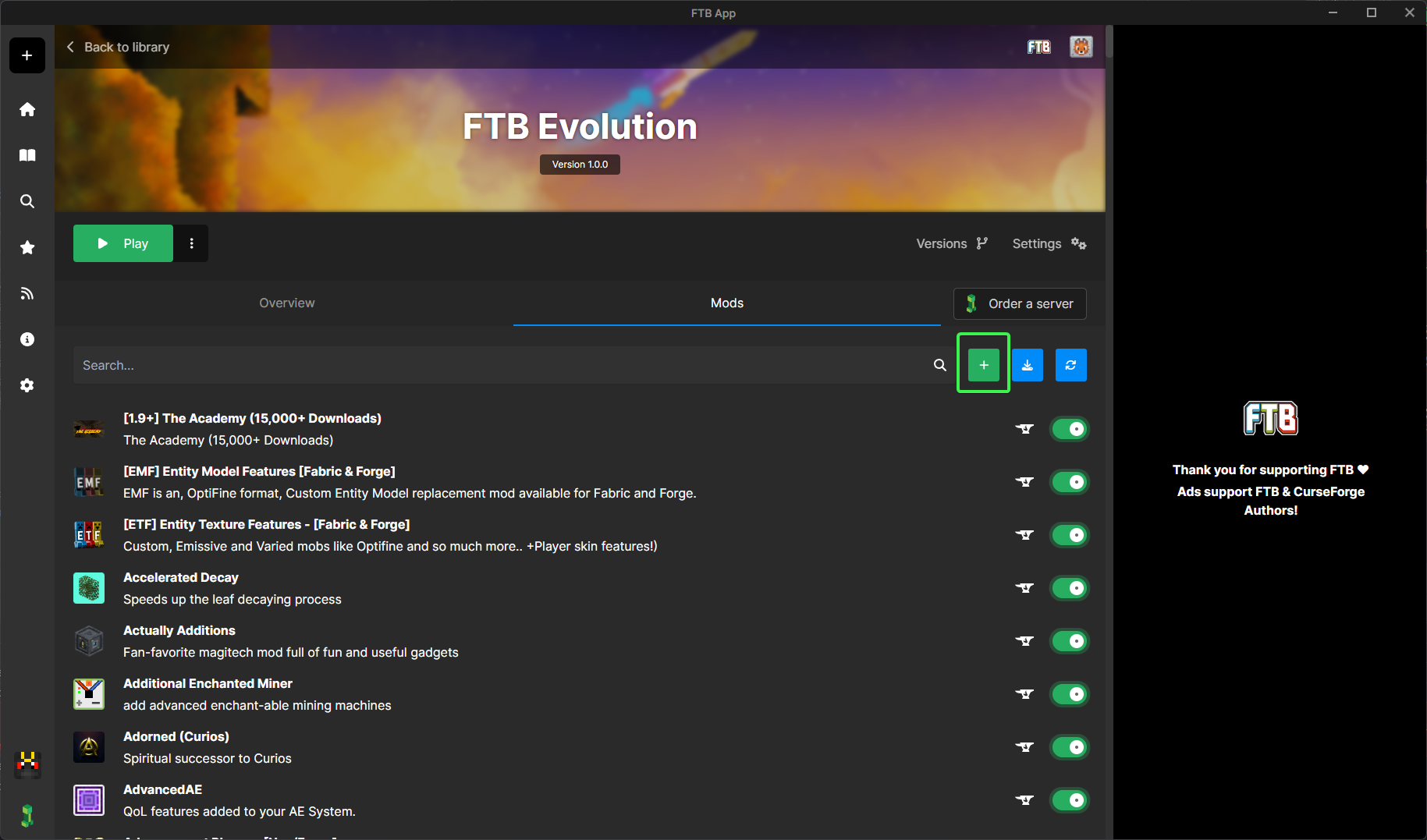Click the anvil icon for Adorned (Curios)
The image size is (1427, 840).
(1024, 747)
